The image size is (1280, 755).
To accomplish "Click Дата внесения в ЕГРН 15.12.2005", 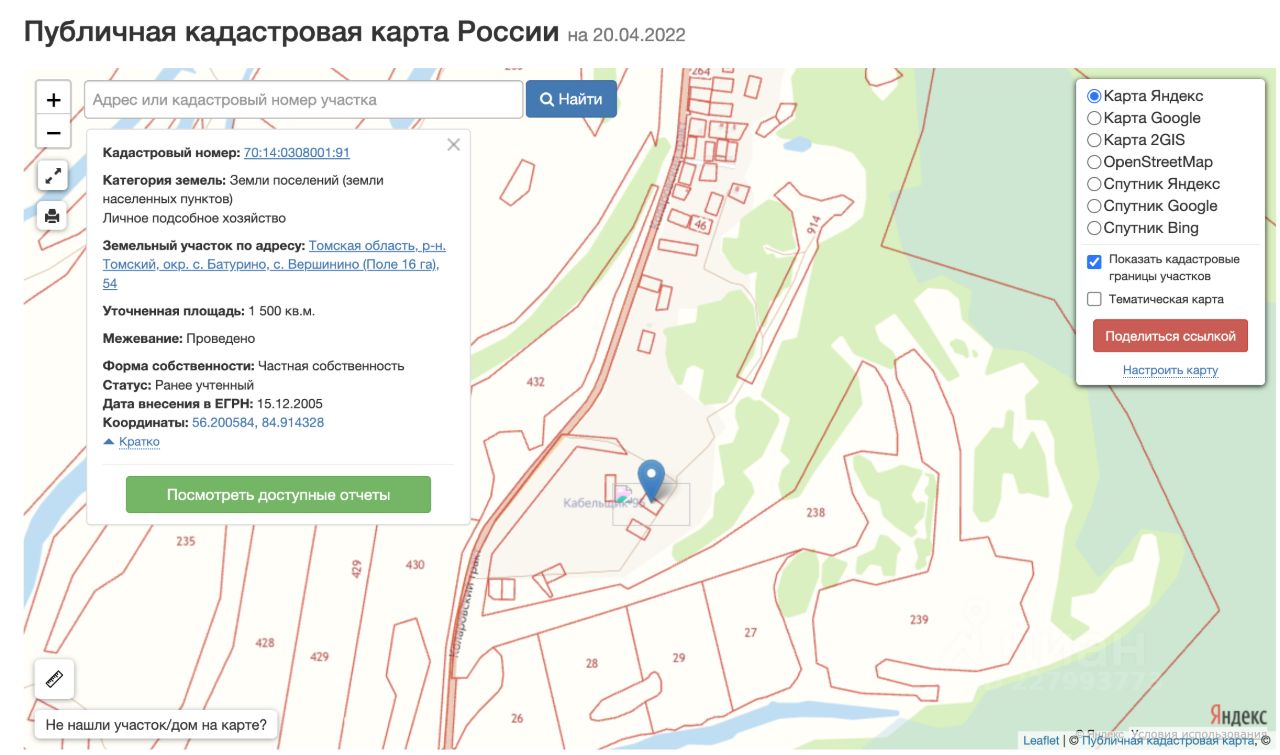I will point(212,404).
